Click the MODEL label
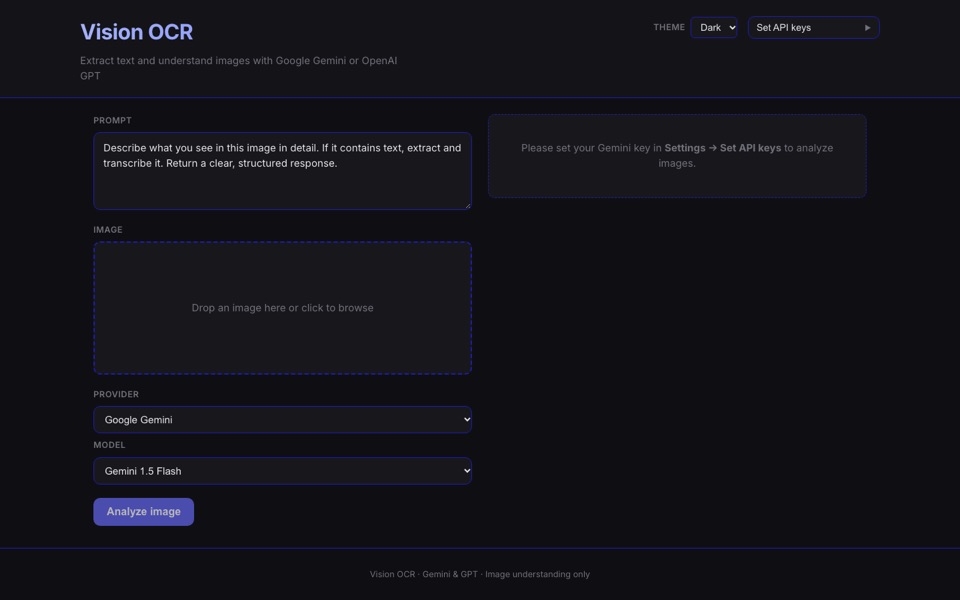 (110, 445)
